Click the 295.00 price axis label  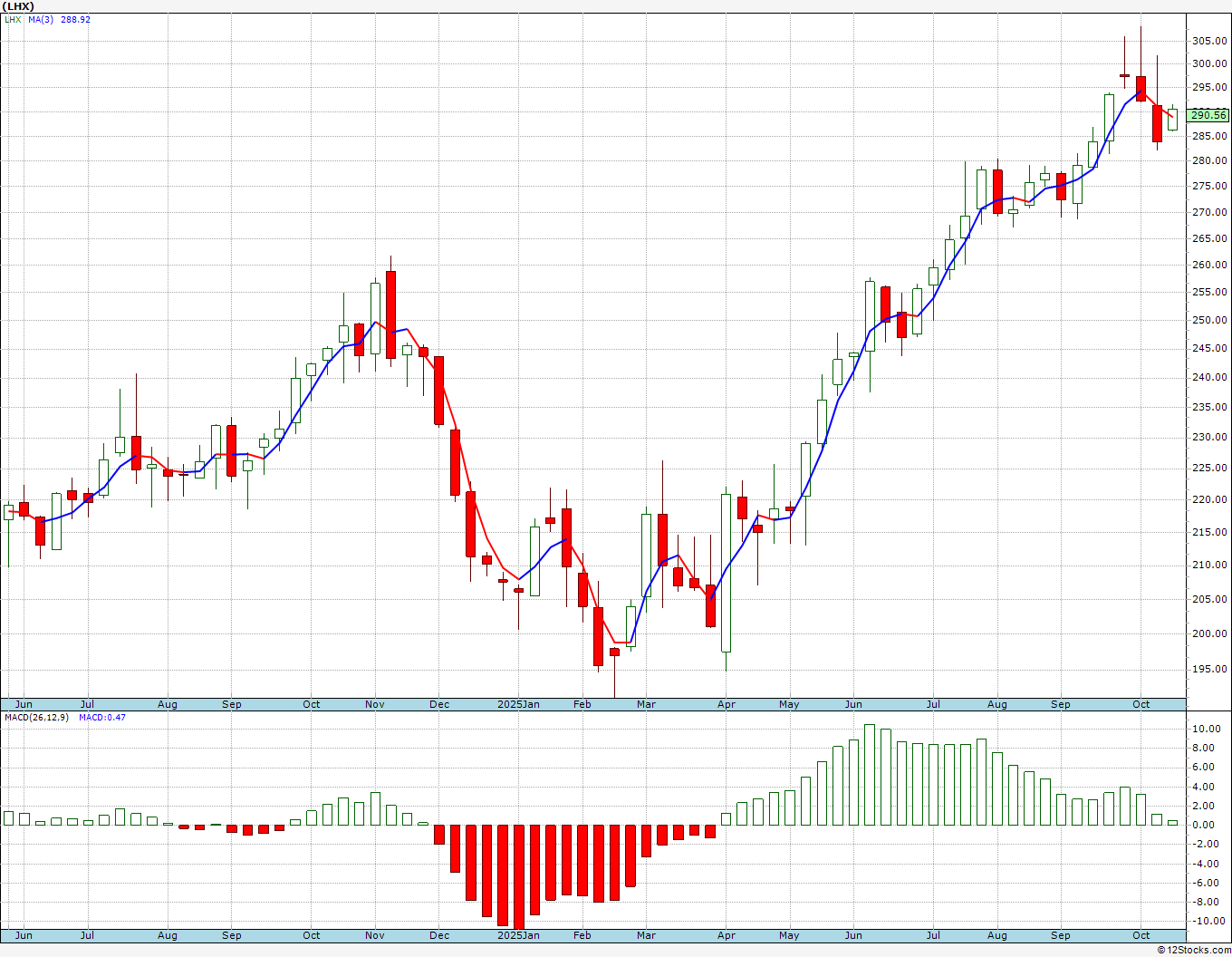[1209, 87]
